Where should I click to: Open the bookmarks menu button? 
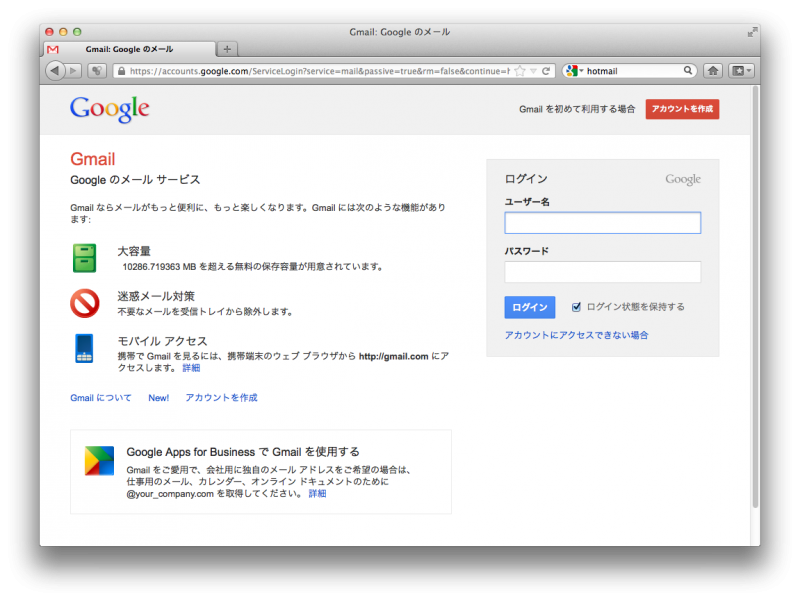741,70
